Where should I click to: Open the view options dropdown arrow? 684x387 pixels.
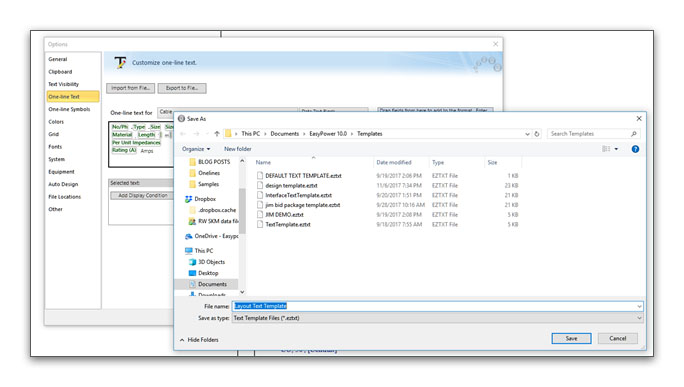616,149
